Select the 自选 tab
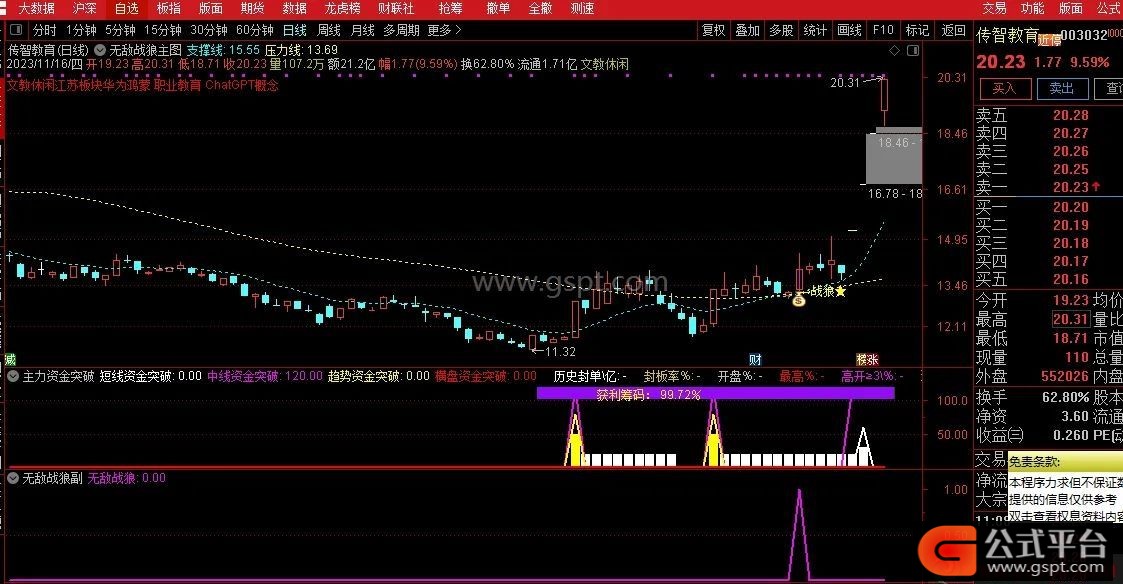The image size is (1123, 584). [127, 9]
